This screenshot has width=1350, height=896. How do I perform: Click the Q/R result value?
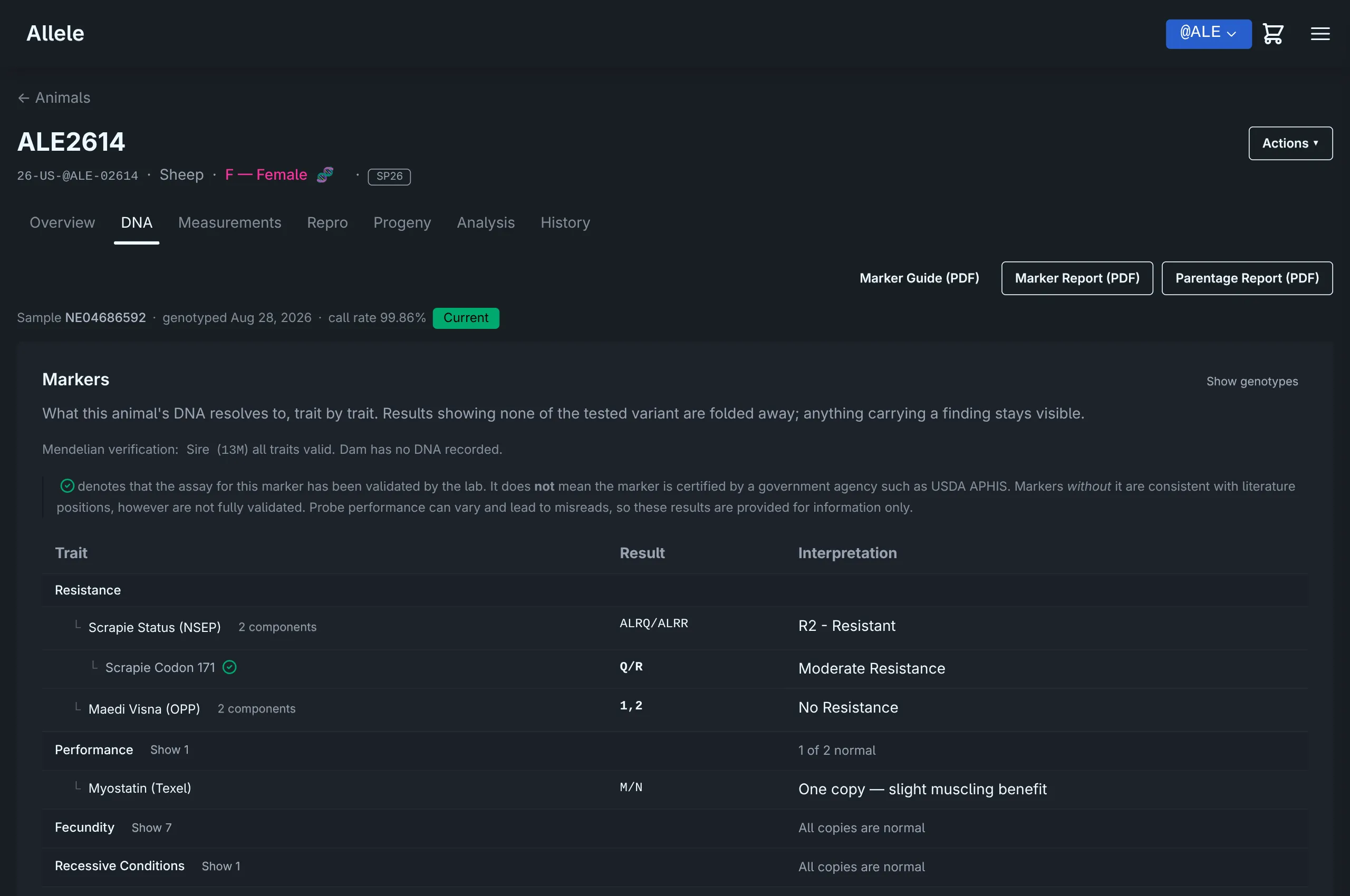(x=631, y=666)
